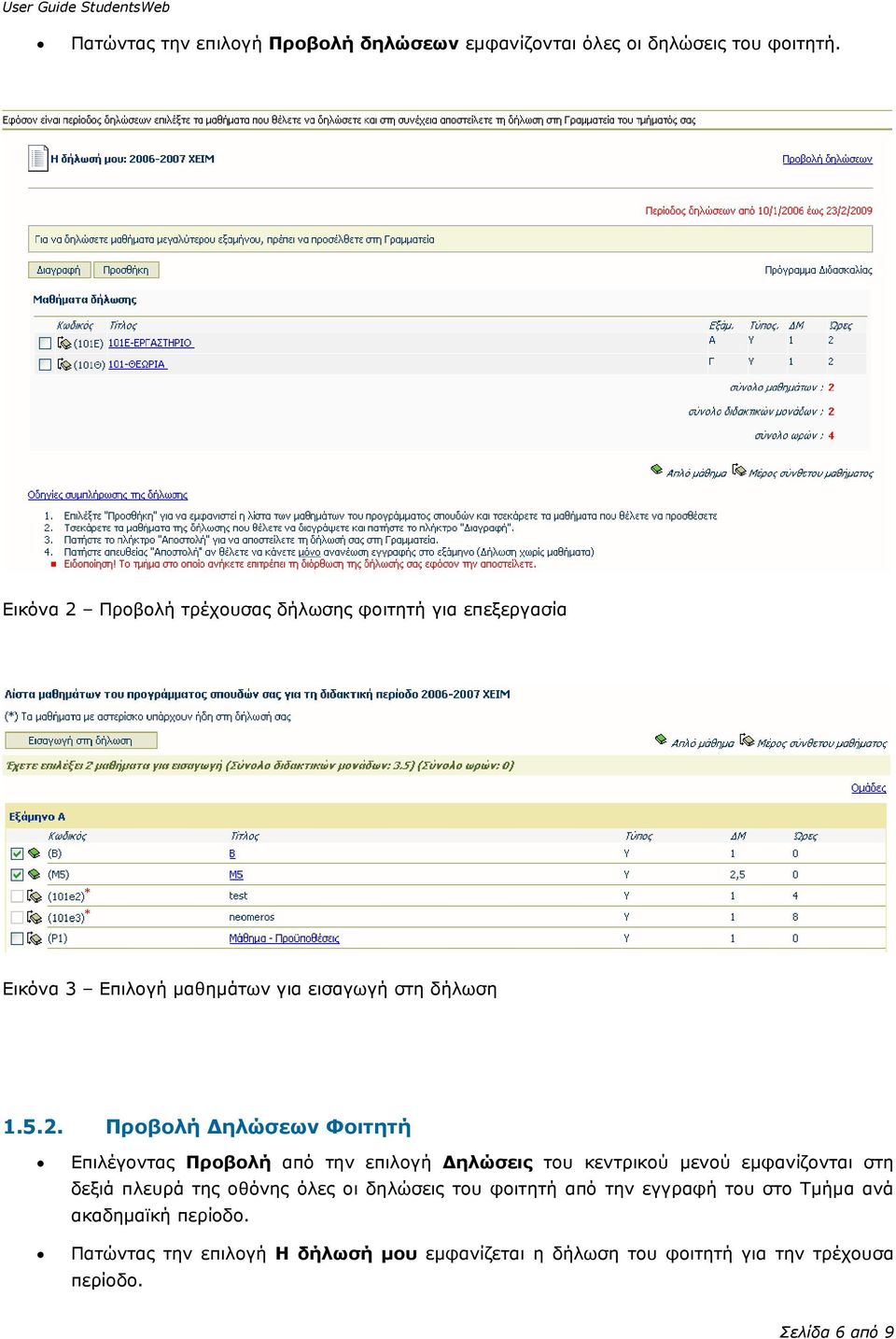Tick the checkbox for course (P1)
This screenshot has width=896, height=1339.
pyautogui.click(x=17, y=938)
